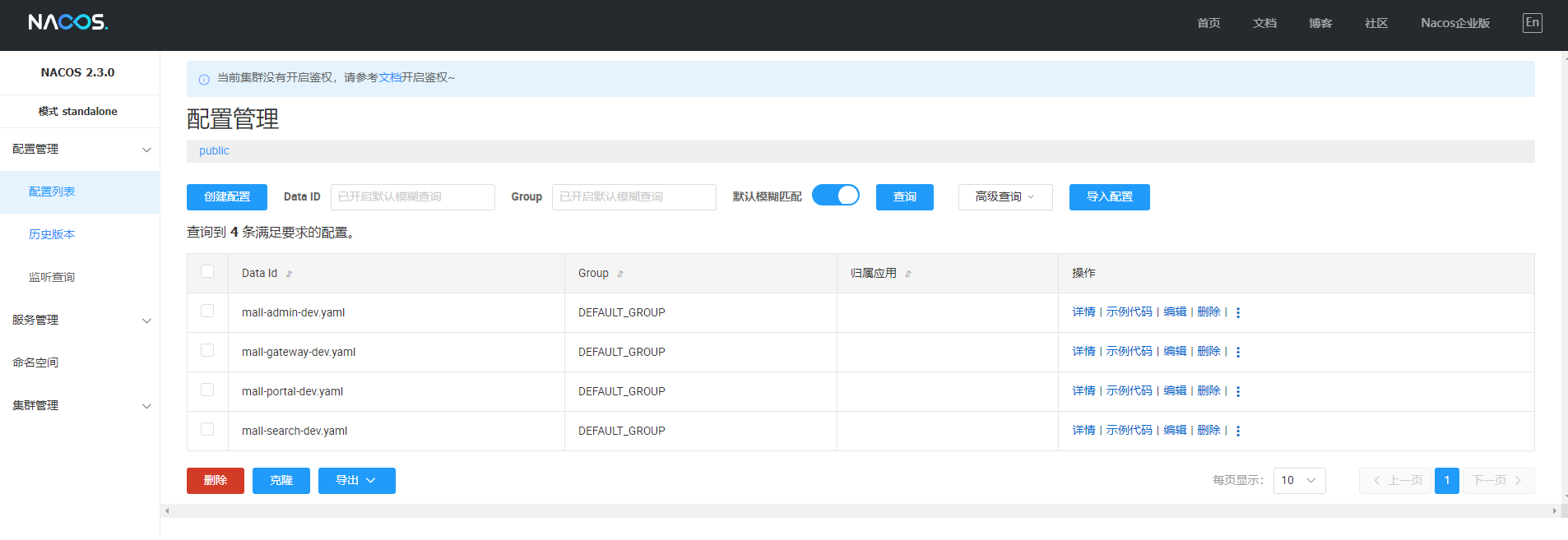Click 编辑 for mall-portal-dev.yaml
Image resolution: width=1568 pixels, height=540 pixels.
click(x=1175, y=391)
